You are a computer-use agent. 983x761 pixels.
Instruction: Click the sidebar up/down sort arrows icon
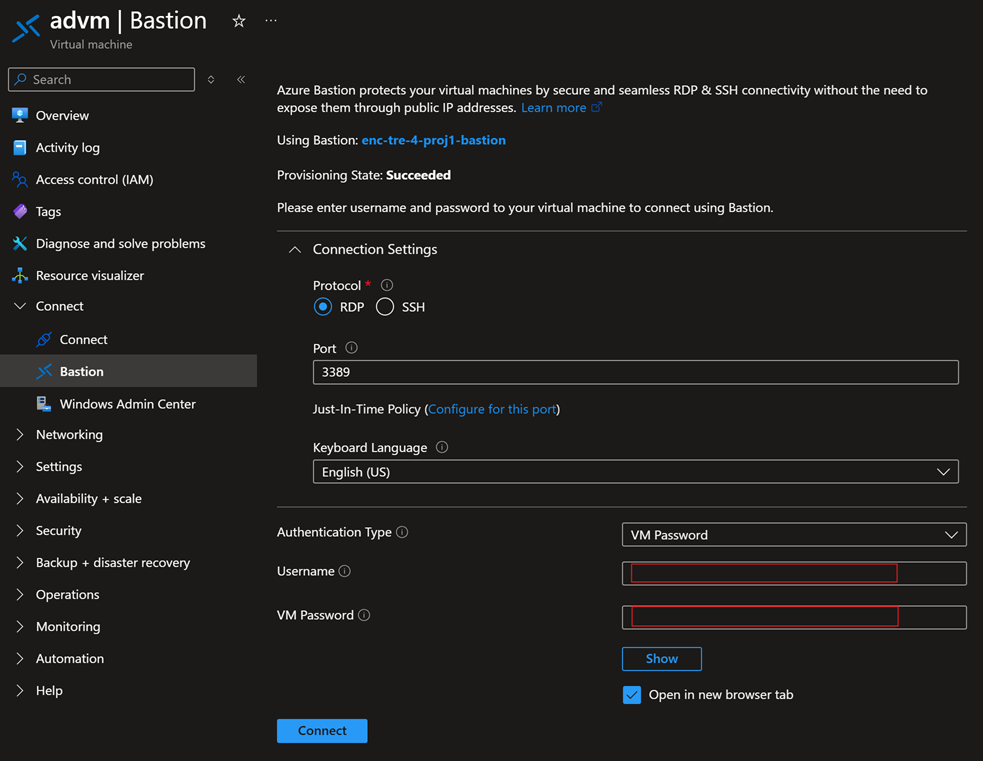[211, 80]
